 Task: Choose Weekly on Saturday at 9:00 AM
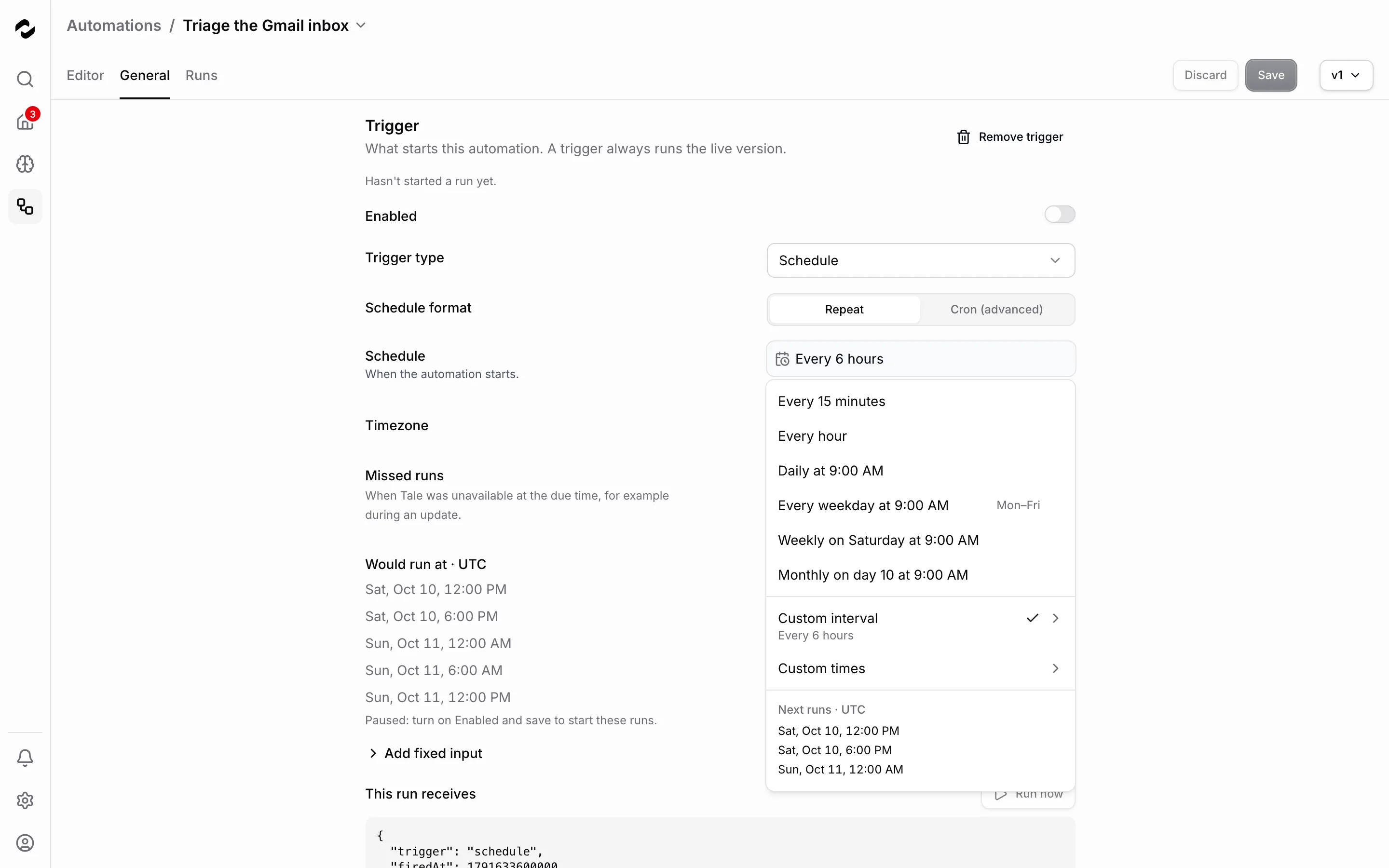(x=920, y=540)
